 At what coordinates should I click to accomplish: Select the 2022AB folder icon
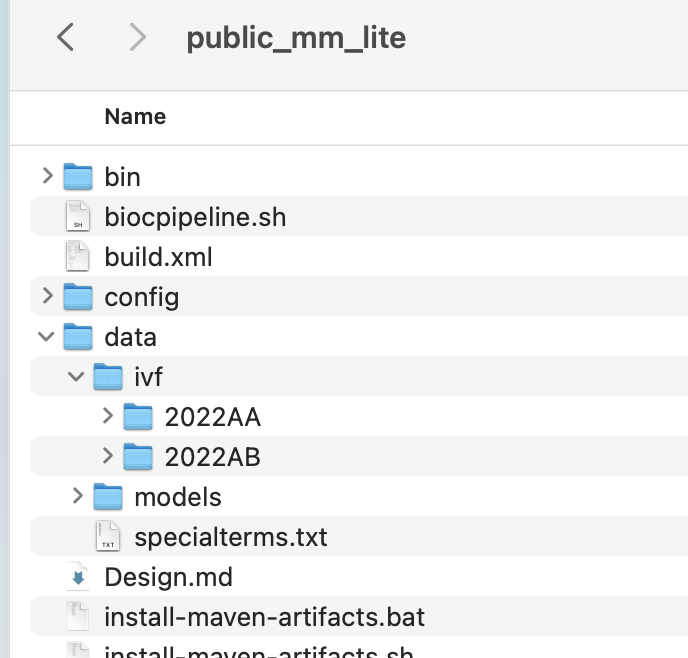coord(138,456)
